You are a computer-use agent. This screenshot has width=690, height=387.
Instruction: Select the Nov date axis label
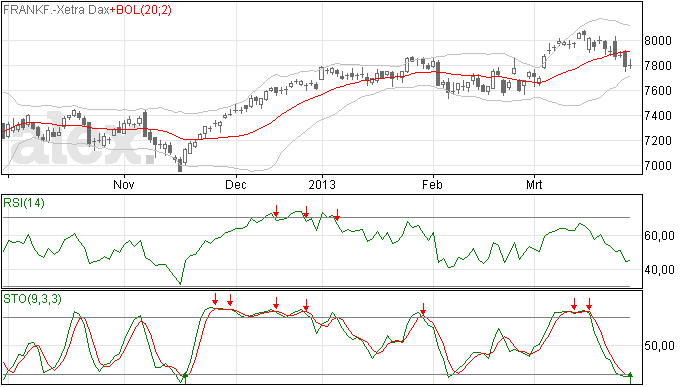(x=124, y=184)
